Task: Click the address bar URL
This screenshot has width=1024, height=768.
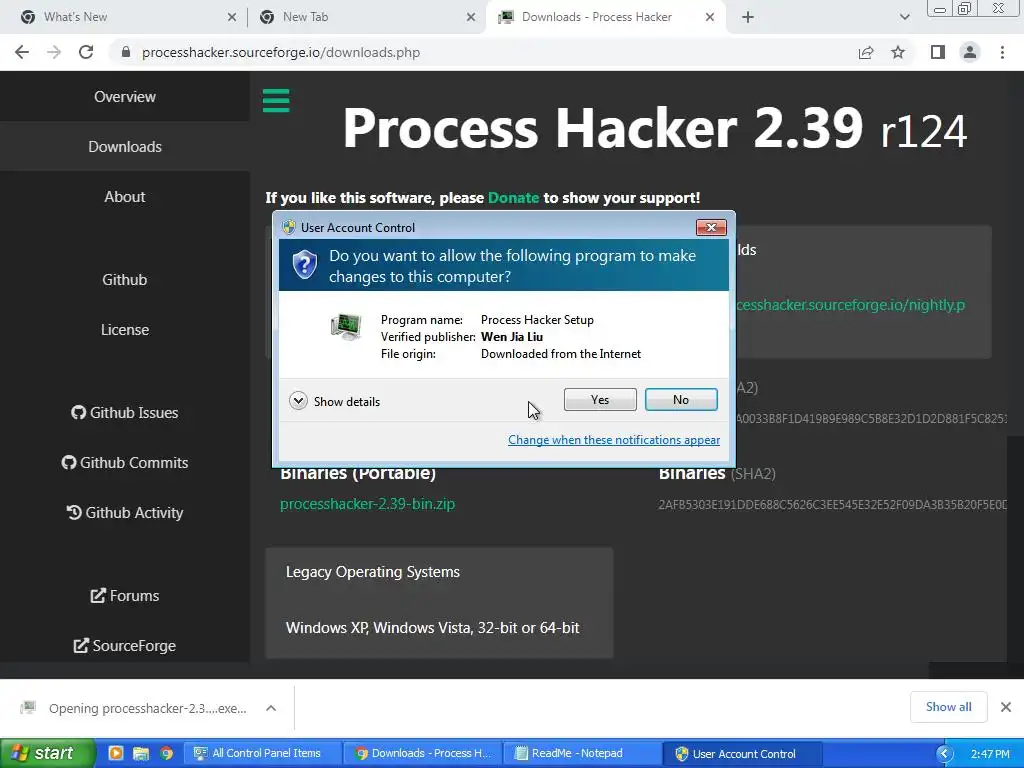Action: [x=281, y=52]
